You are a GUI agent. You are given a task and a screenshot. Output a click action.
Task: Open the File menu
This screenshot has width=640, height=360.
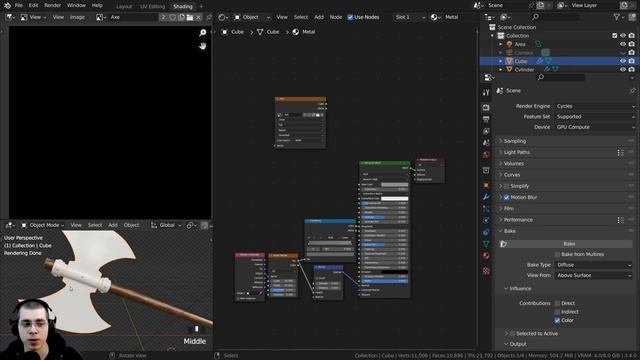18,6
